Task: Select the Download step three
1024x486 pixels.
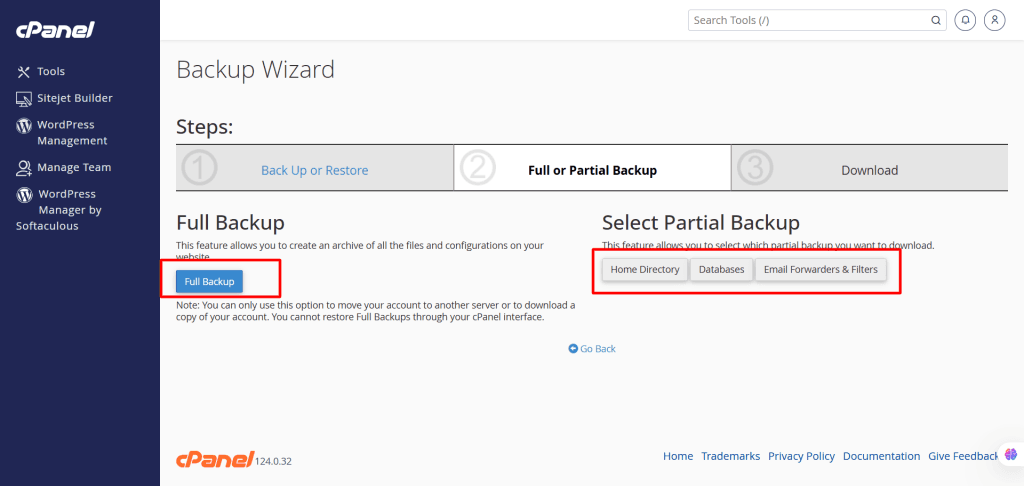Action: coord(869,168)
